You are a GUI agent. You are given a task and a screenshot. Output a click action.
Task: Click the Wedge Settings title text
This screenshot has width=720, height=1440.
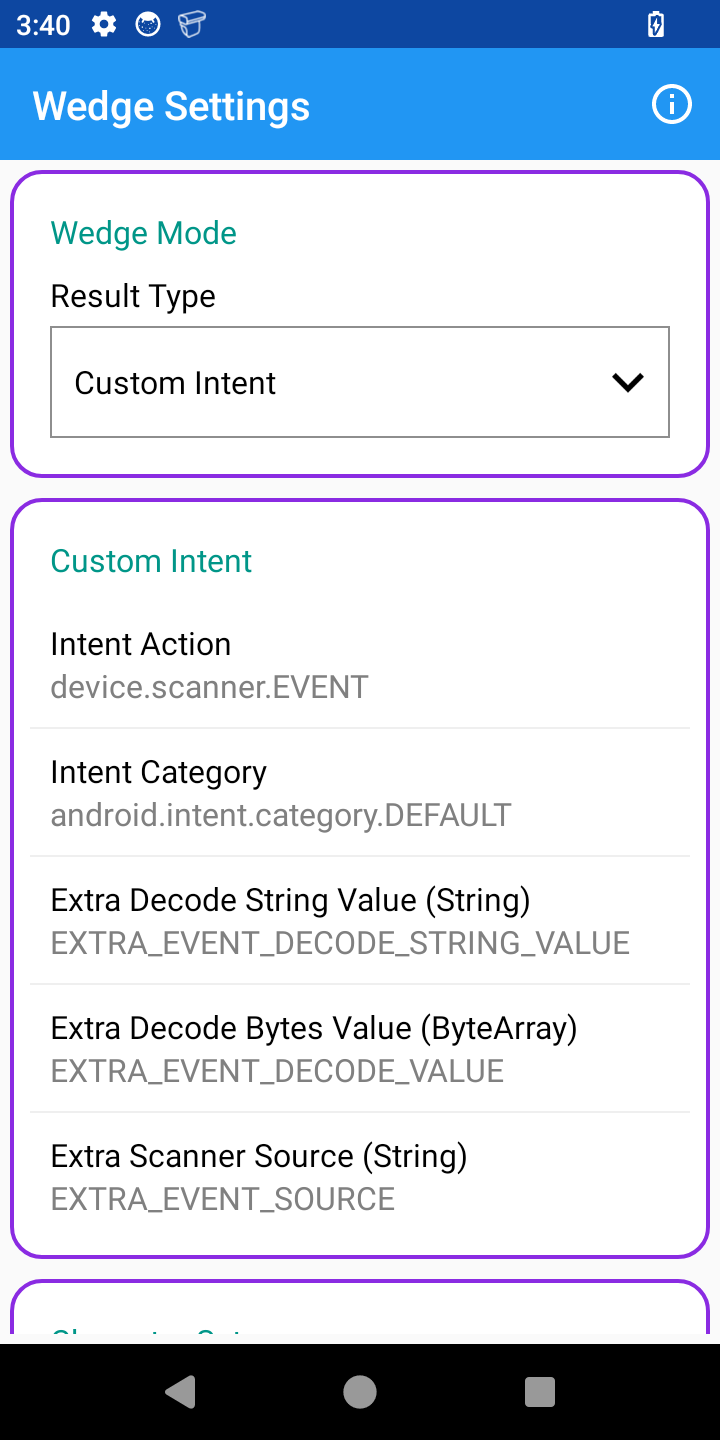[171, 106]
